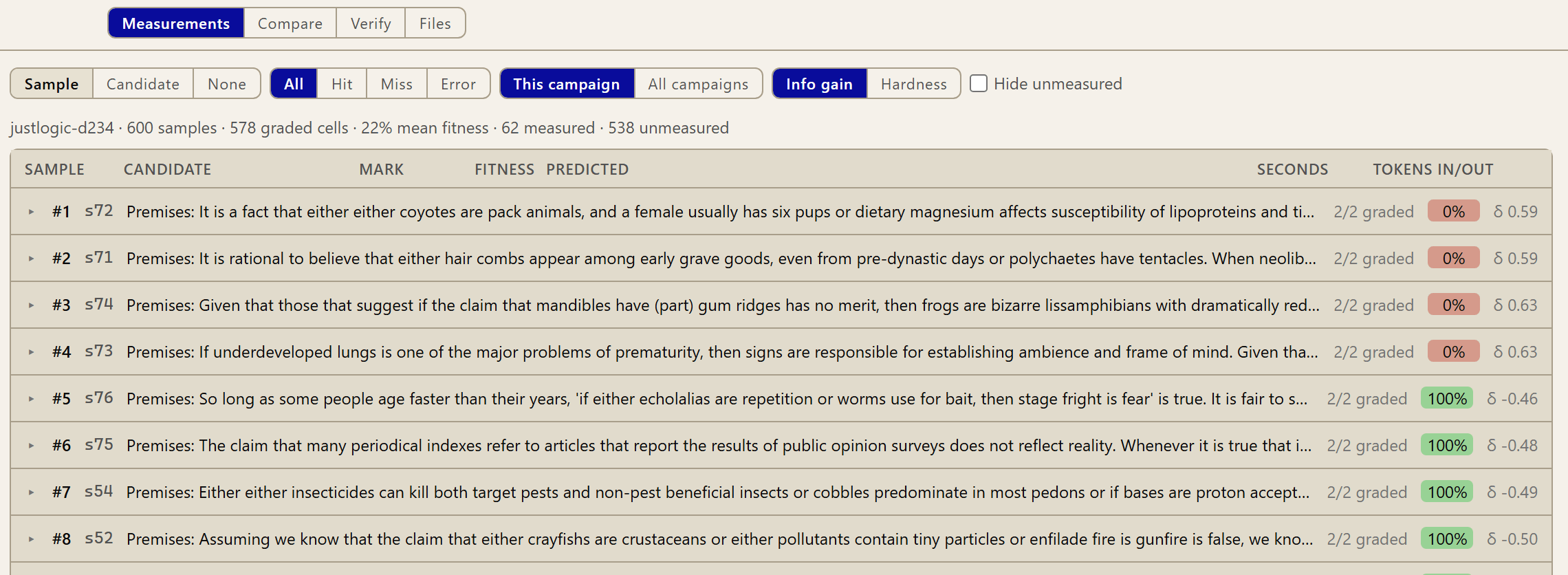The width and height of the screenshot is (1568, 575).
Task: Click the justlogic-d234 summary line
Action: [x=369, y=128]
